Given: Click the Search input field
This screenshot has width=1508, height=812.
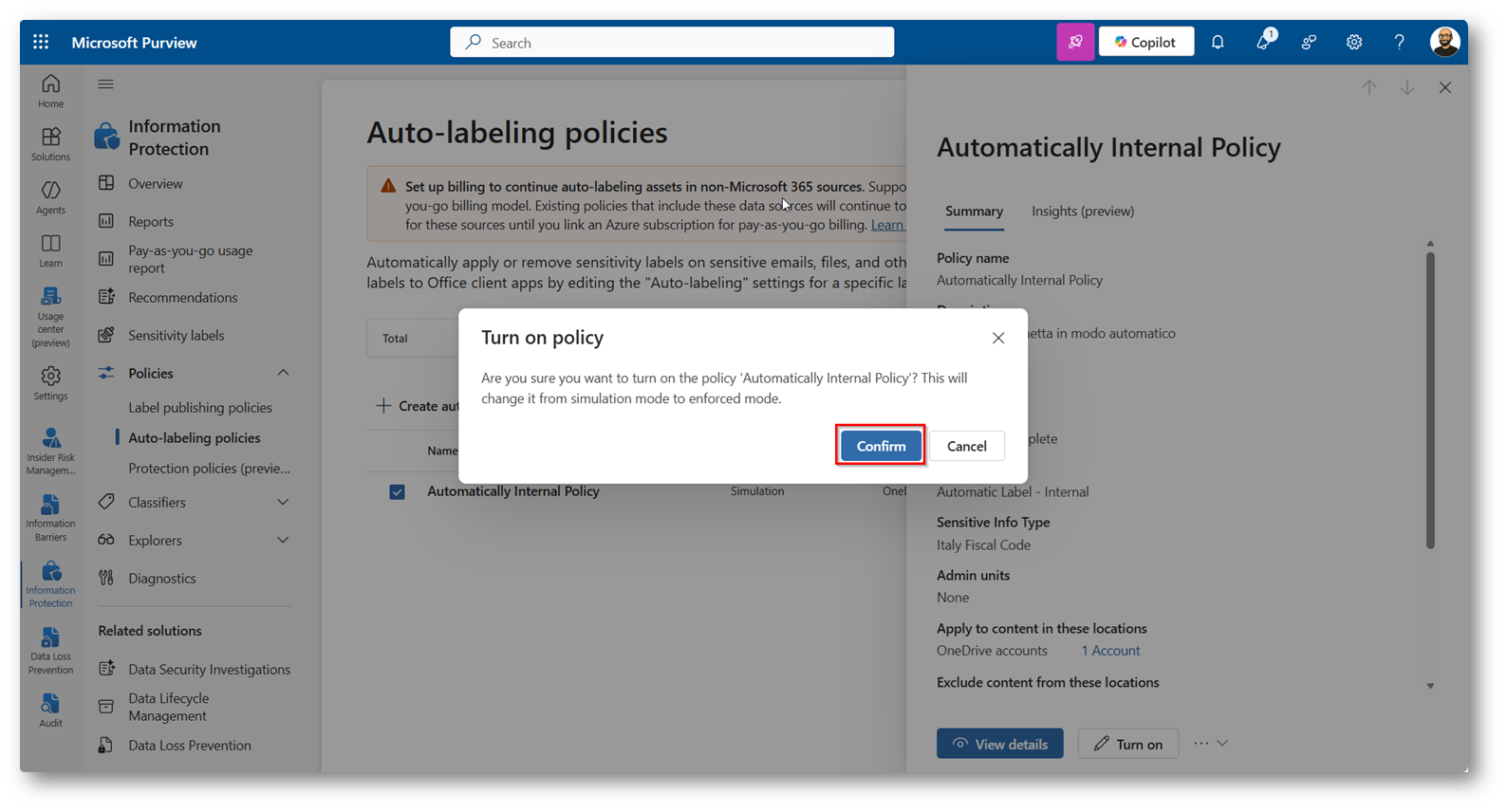Looking at the screenshot, I should click(672, 43).
